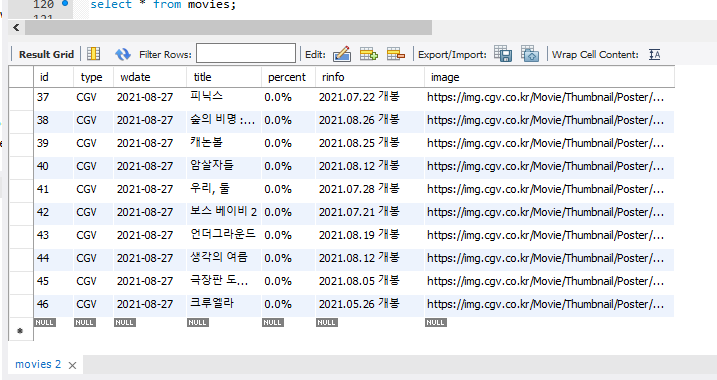Select the title cell 암살자들
The width and height of the screenshot is (717, 380).
224,166
